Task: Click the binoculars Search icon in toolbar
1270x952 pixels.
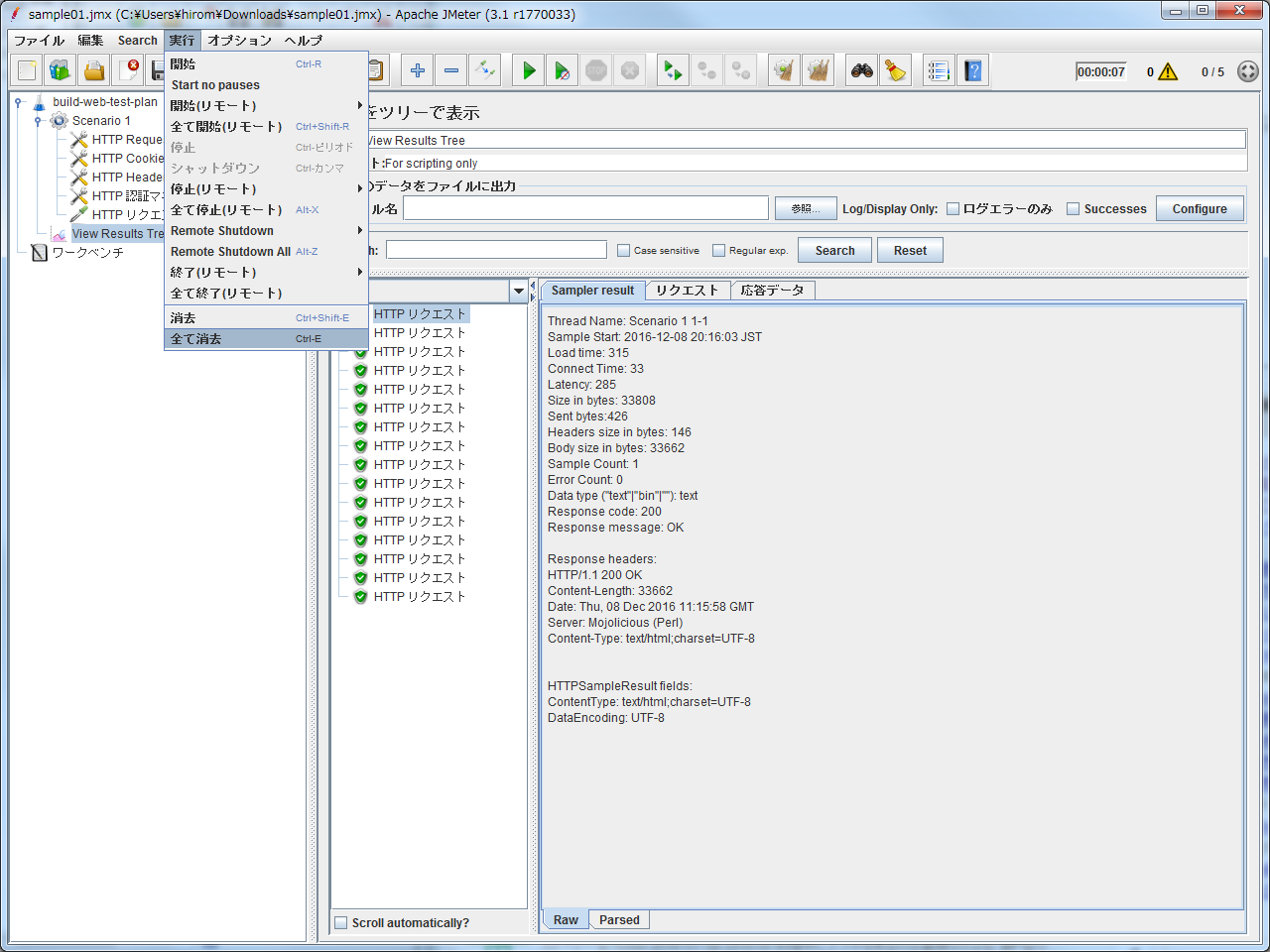Action: (862, 70)
